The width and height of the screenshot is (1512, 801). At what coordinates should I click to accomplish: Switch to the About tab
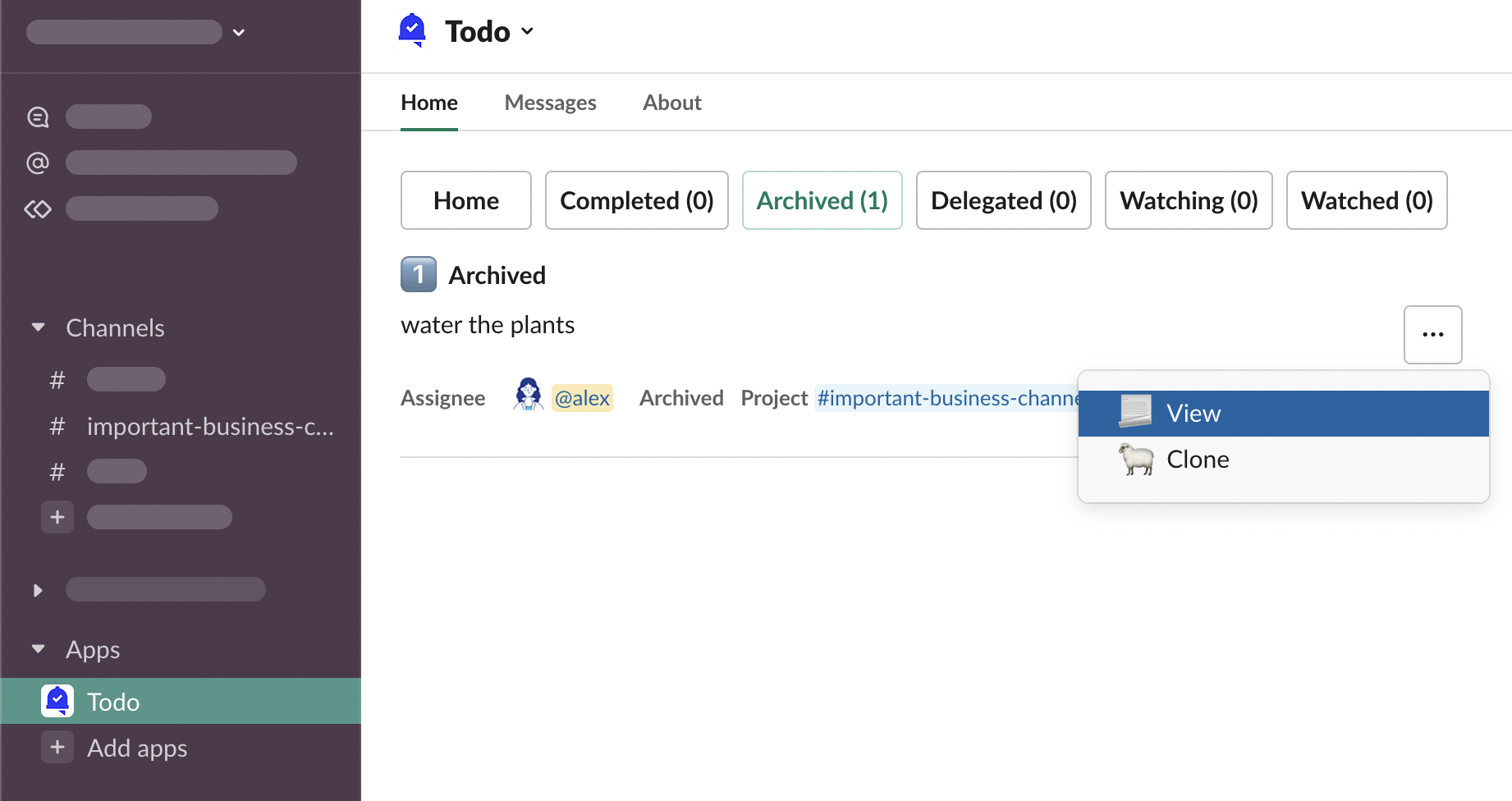coord(671,103)
